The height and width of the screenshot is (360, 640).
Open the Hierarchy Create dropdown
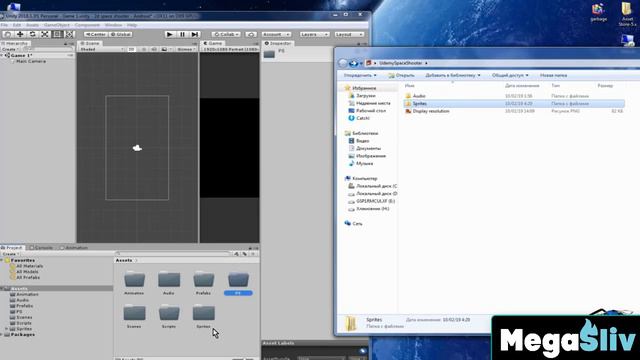pyautogui.click(x=10, y=49)
